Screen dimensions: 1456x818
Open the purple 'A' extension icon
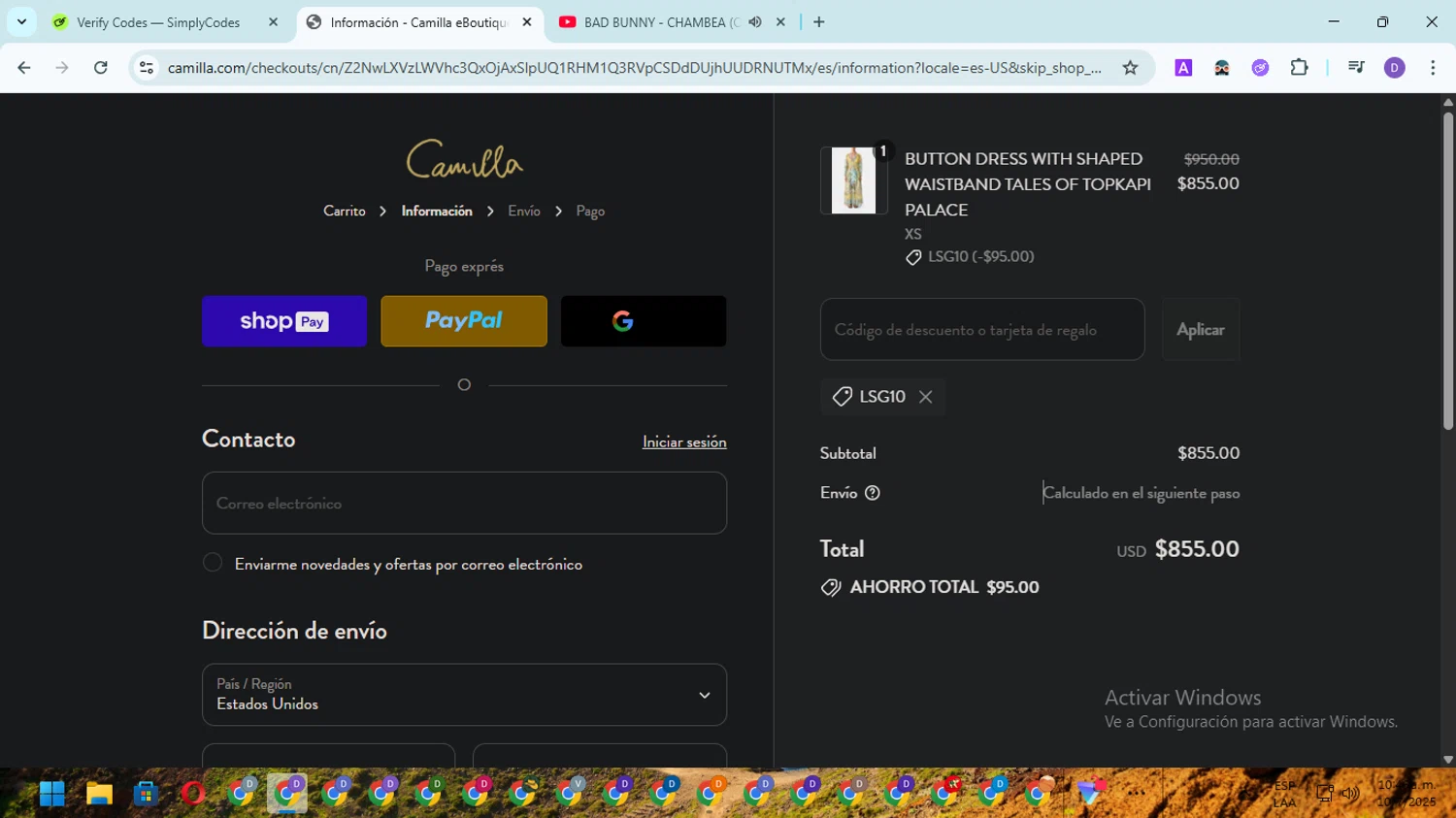coord(1183,68)
